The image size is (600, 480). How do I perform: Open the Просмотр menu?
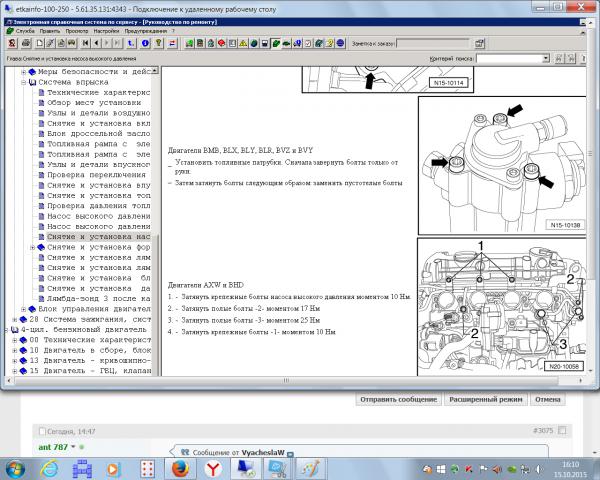pos(77,31)
